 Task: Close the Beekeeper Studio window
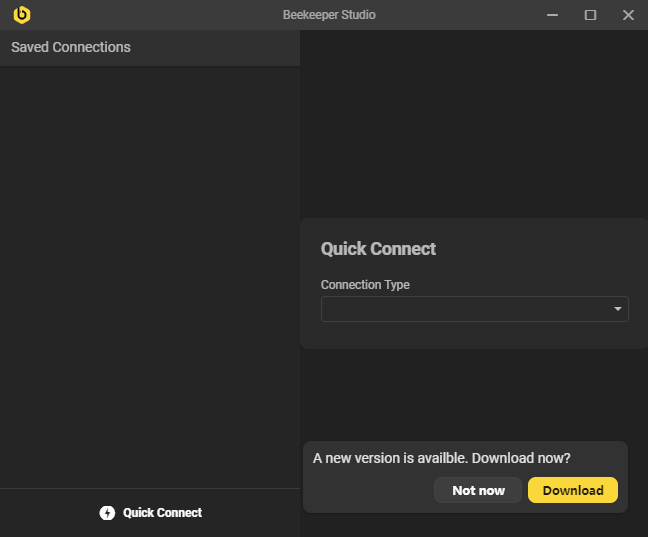point(628,15)
